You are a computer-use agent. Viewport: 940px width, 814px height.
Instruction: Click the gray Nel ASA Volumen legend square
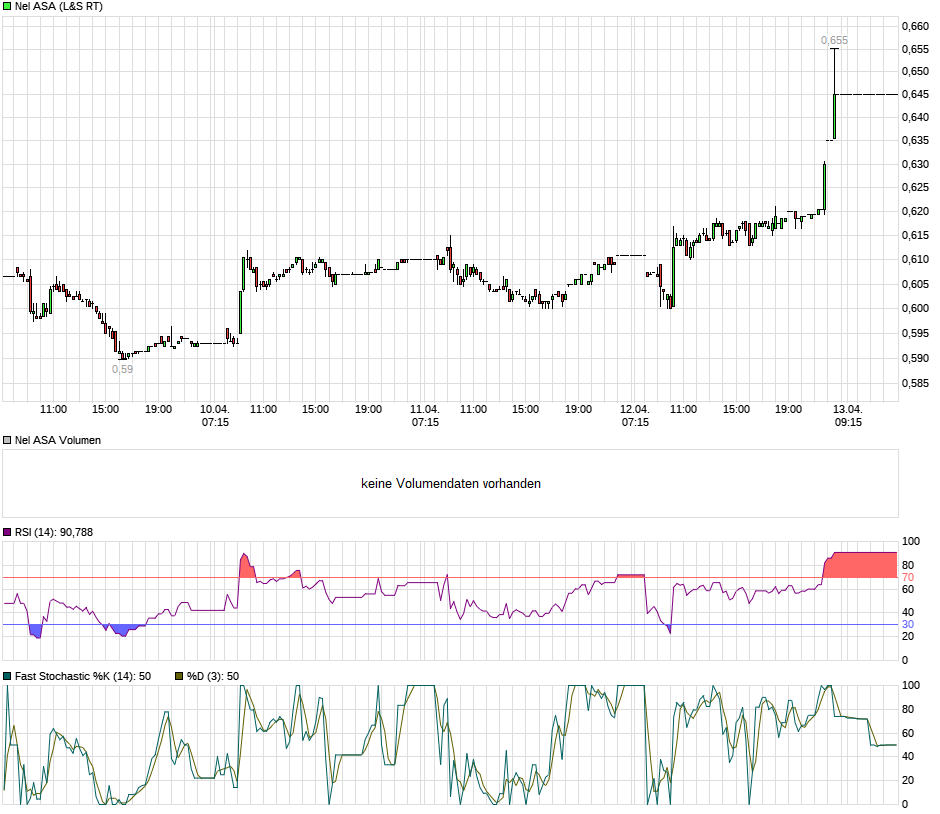point(7,441)
